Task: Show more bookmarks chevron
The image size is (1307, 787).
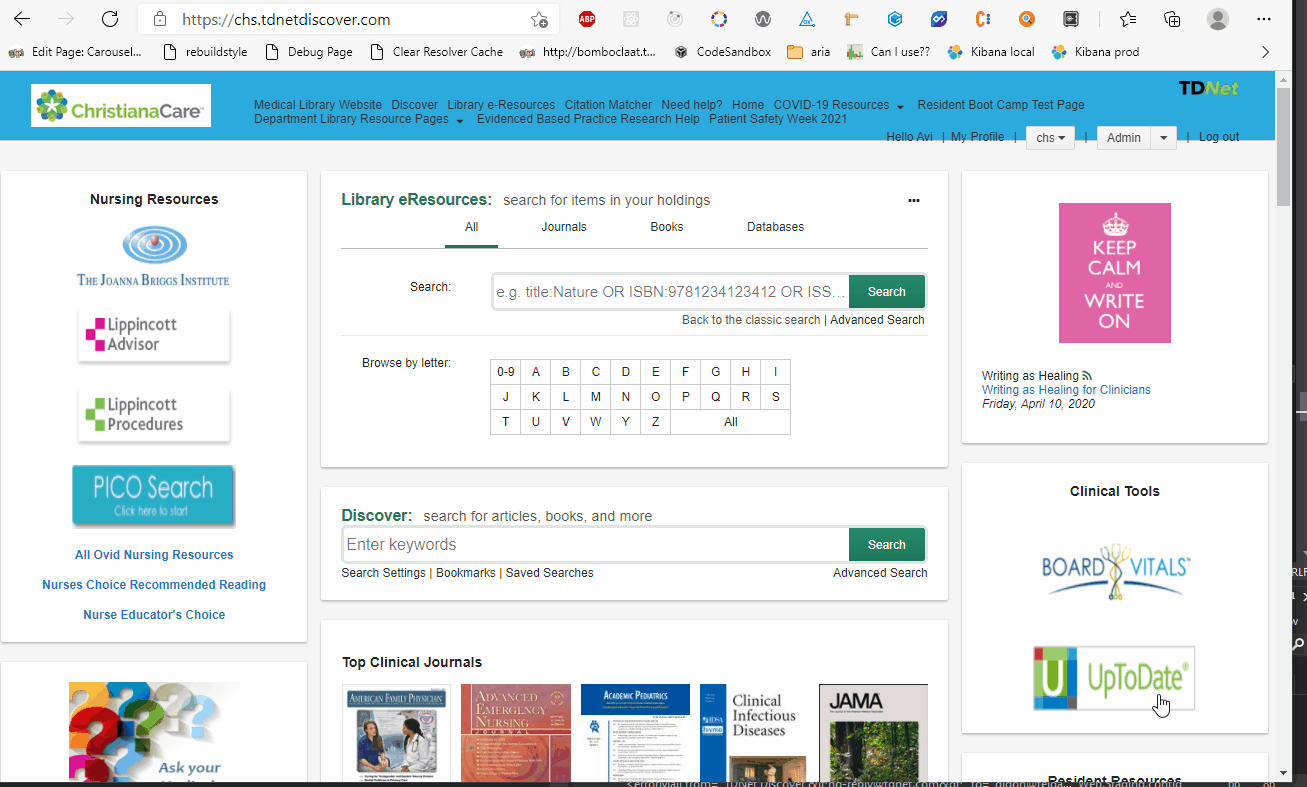Action: [1265, 52]
